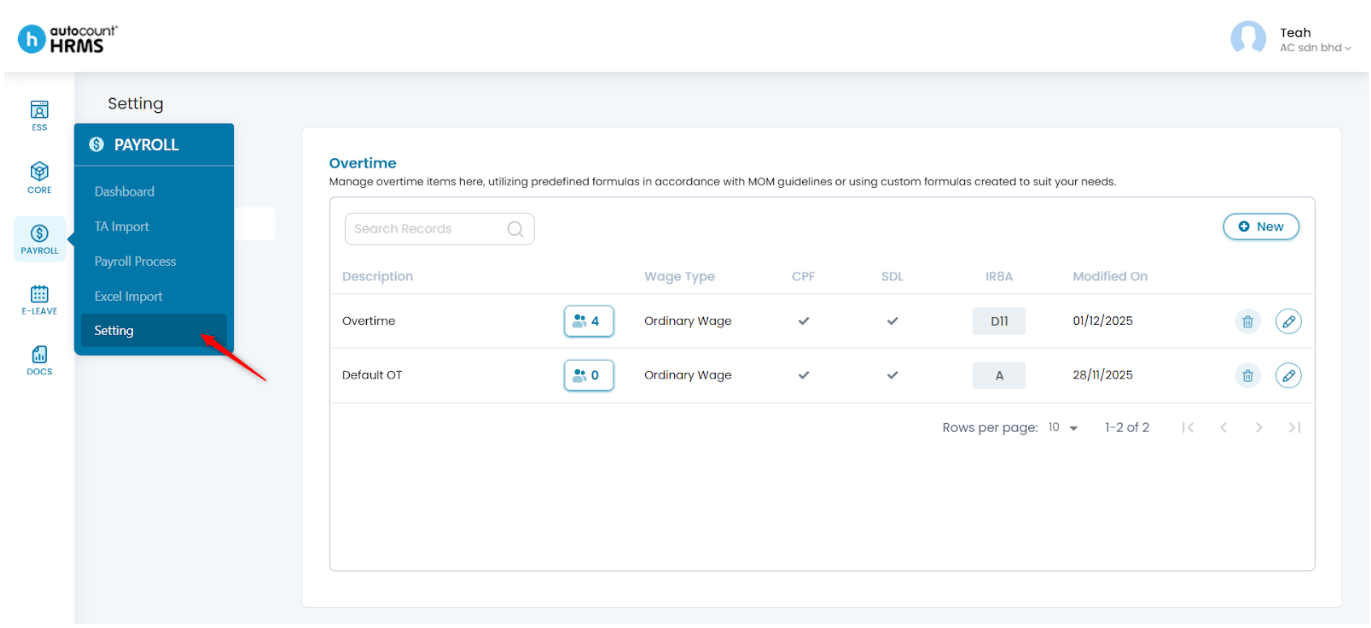The height and width of the screenshot is (628, 1371).
Task: Expand the AC sdn bhd company dropdown
Action: click(x=1315, y=48)
